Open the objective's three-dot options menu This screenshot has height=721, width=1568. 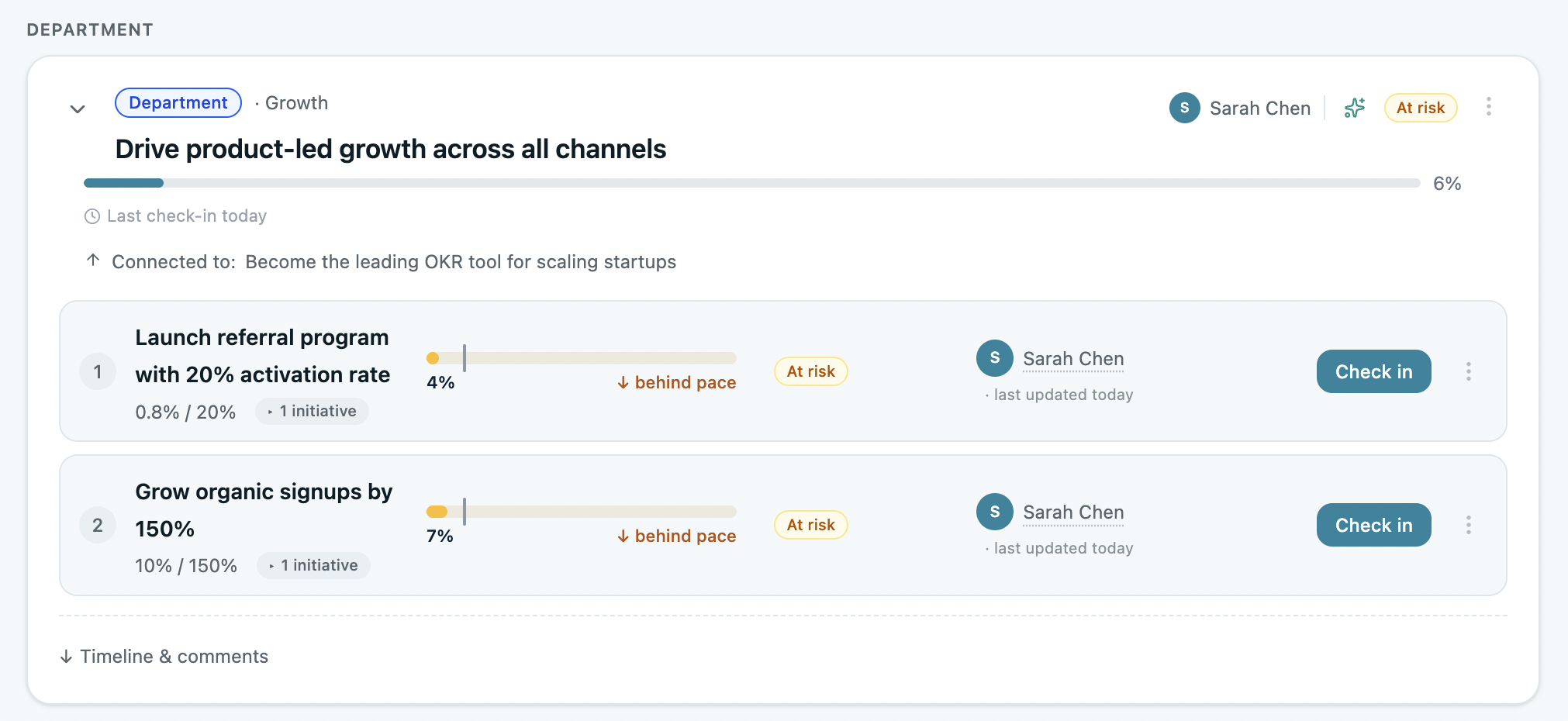point(1488,107)
